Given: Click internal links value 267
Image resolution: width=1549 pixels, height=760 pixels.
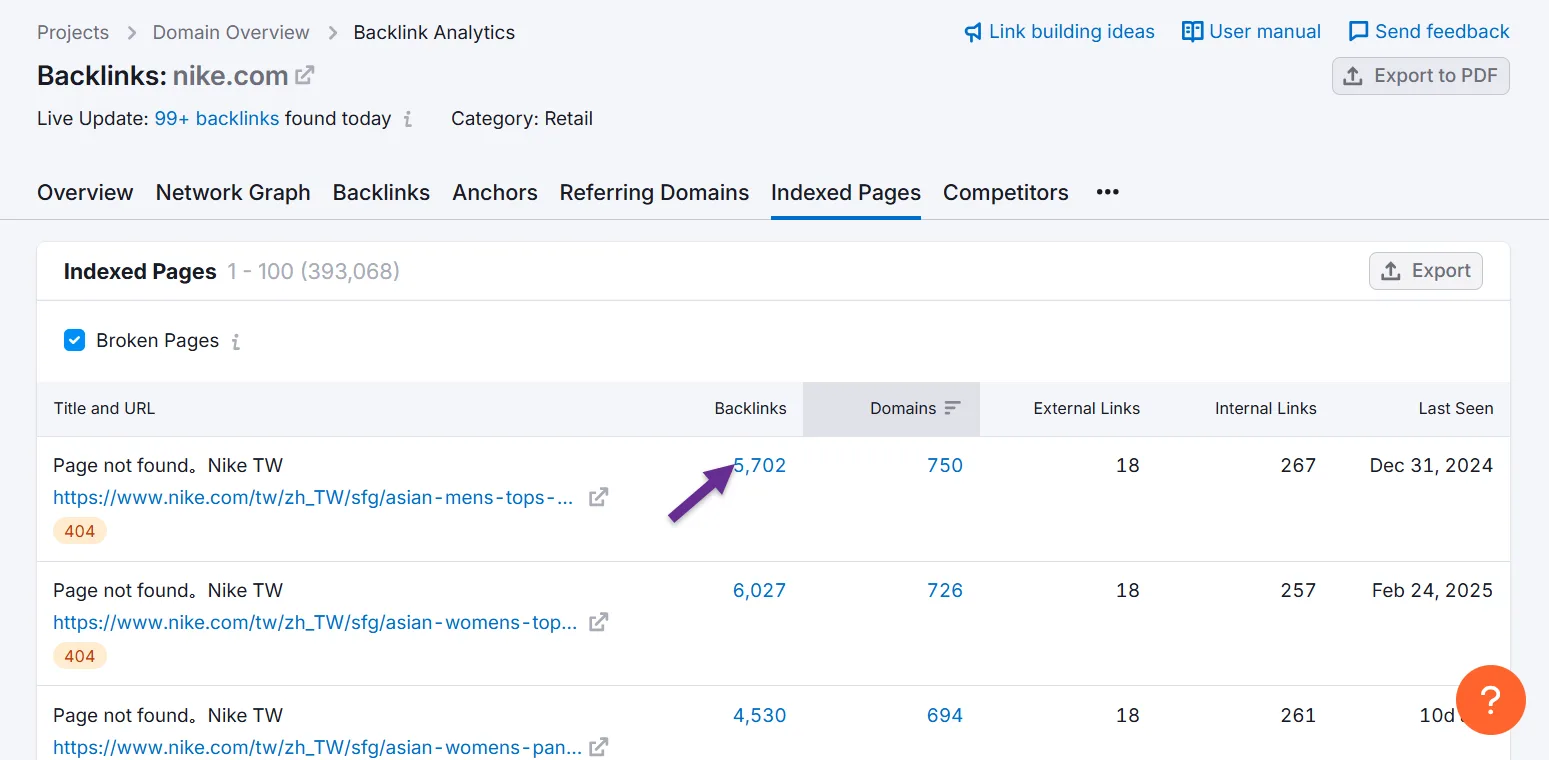Looking at the screenshot, I should [1298, 465].
